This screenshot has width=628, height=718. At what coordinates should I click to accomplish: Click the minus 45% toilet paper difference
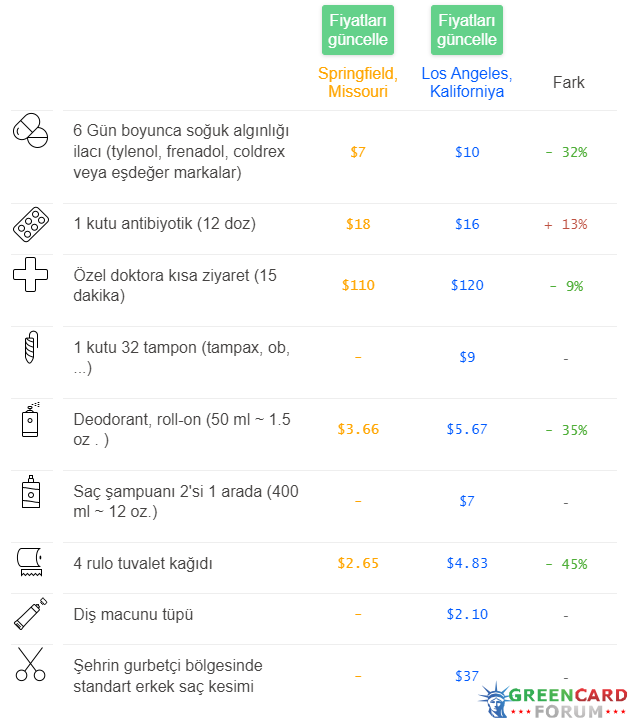point(567,564)
